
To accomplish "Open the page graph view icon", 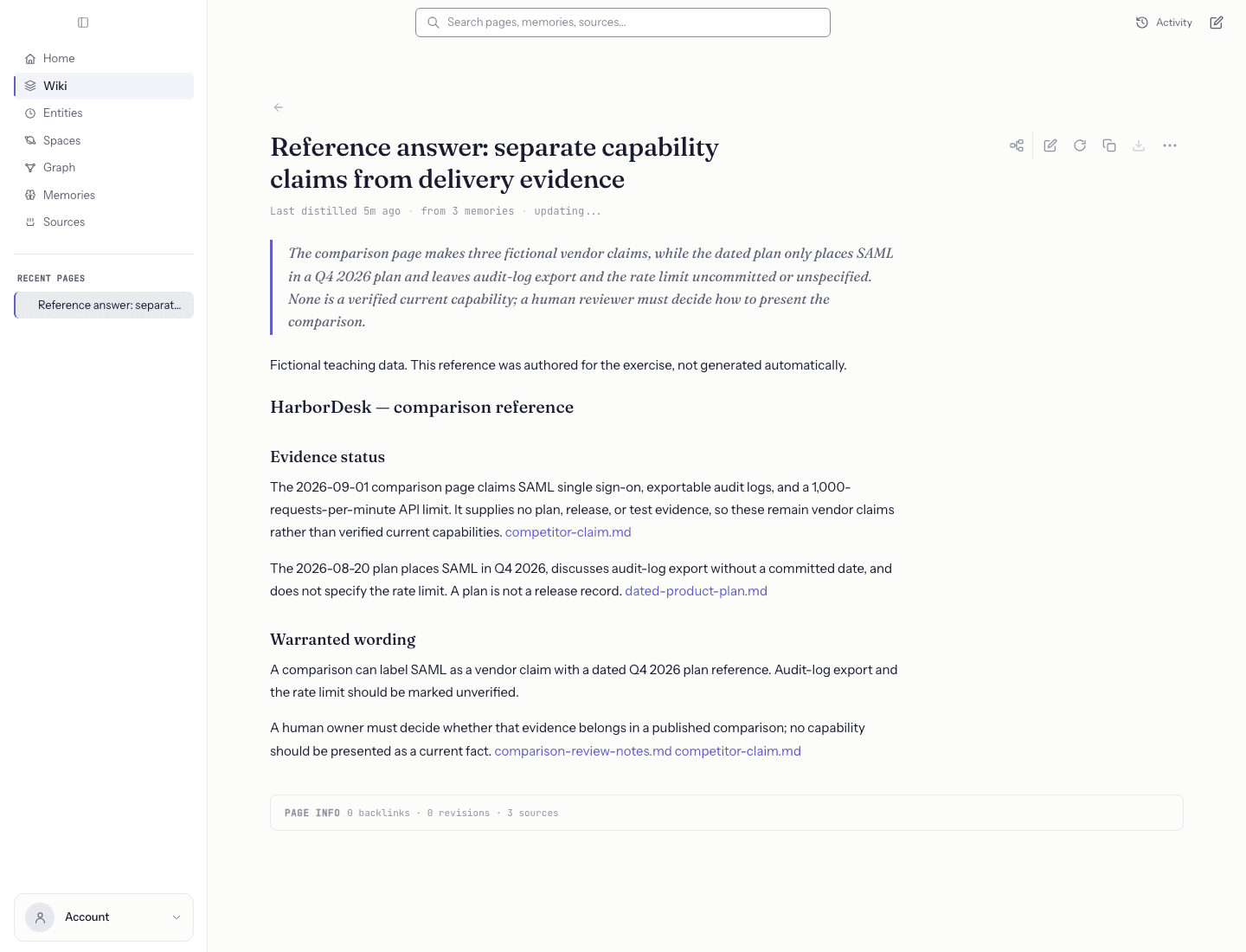I will pyautogui.click(x=1017, y=145).
